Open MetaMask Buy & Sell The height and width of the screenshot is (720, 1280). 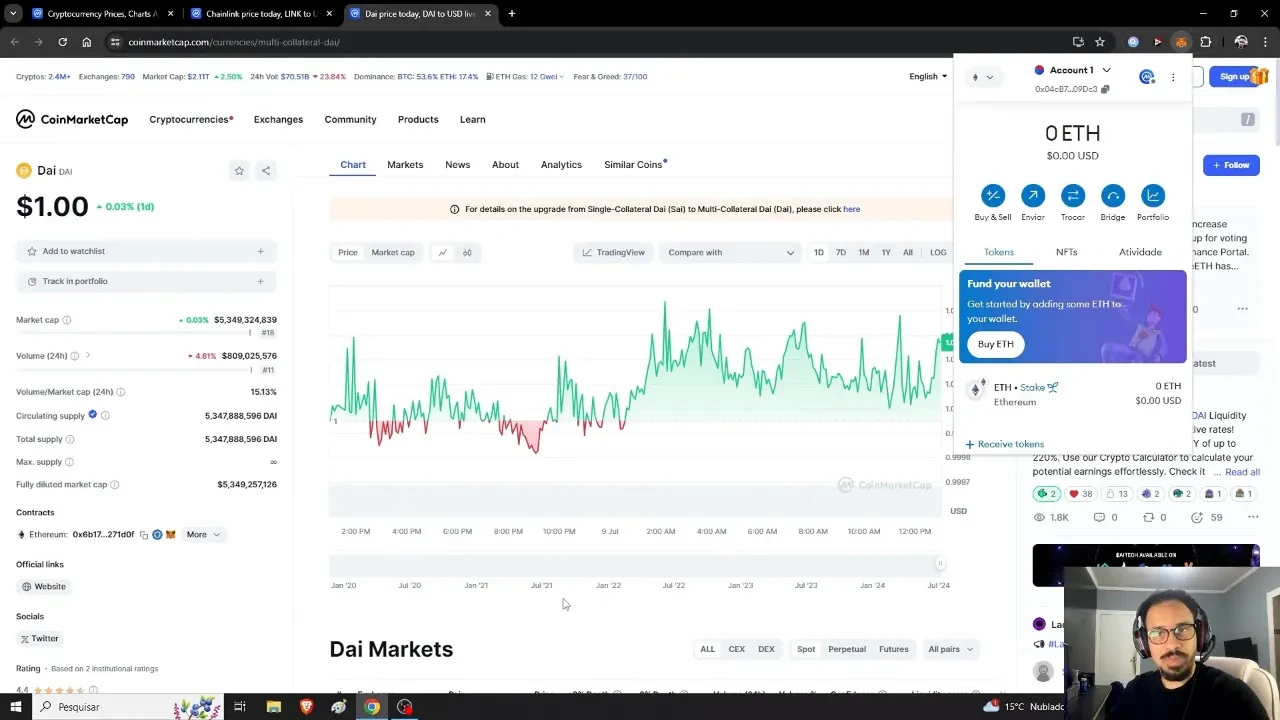(x=993, y=196)
